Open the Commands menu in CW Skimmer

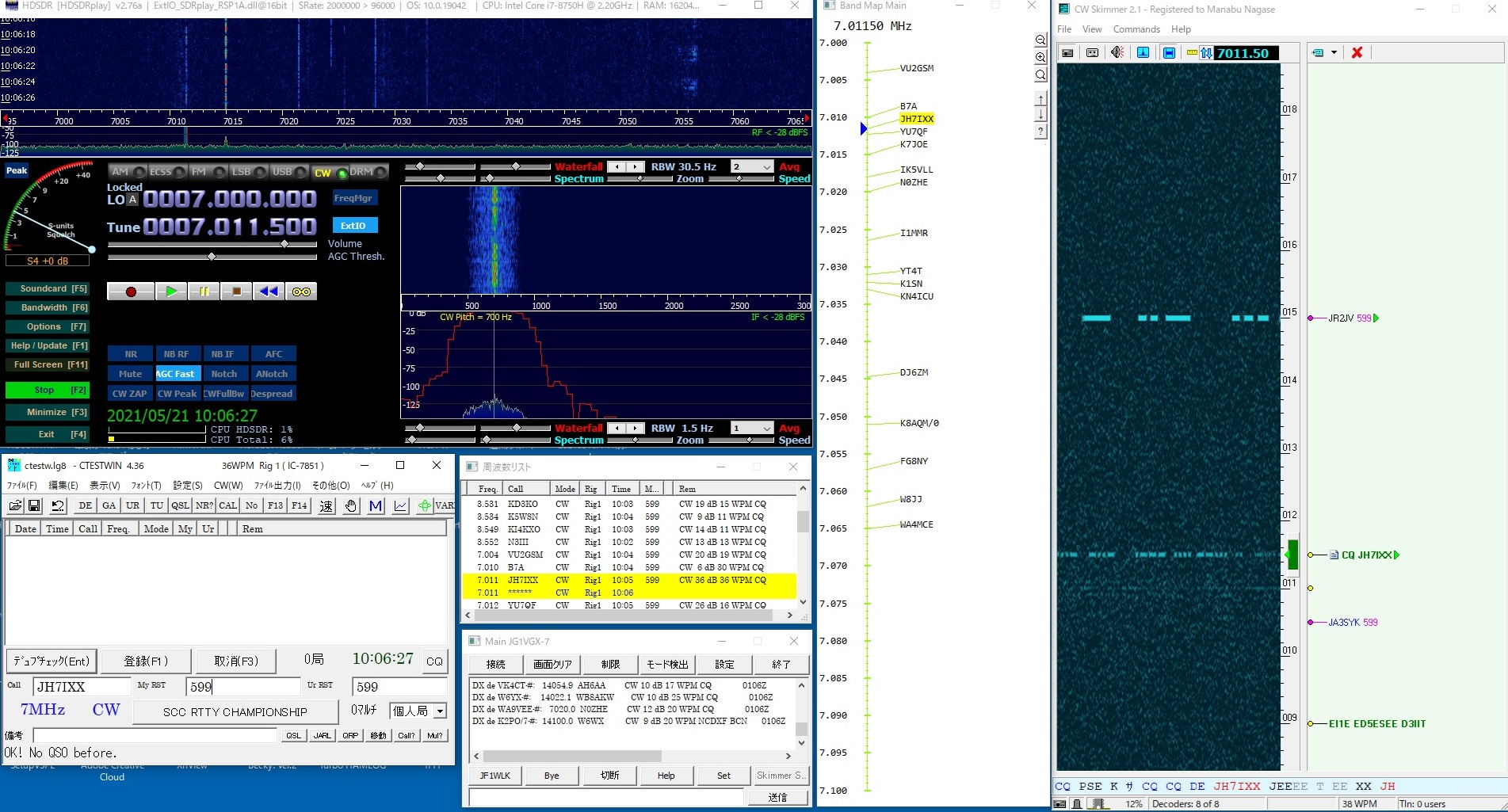pyautogui.click(x=1136, y=29)
